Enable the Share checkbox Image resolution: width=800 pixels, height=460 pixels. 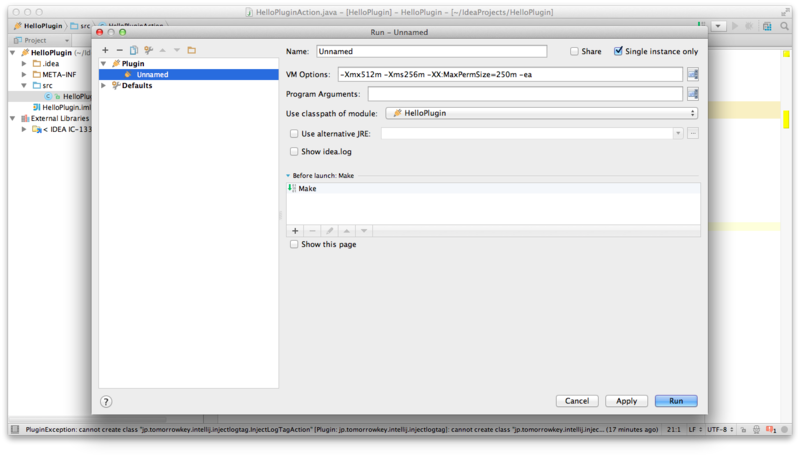[x=574, y=52]
